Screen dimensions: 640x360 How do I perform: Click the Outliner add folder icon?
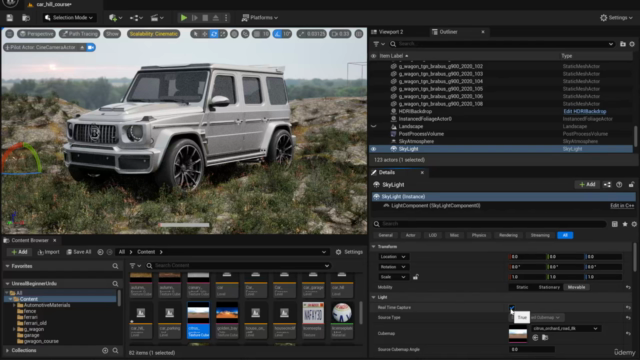pyautogui.click(x=623, y=44)
